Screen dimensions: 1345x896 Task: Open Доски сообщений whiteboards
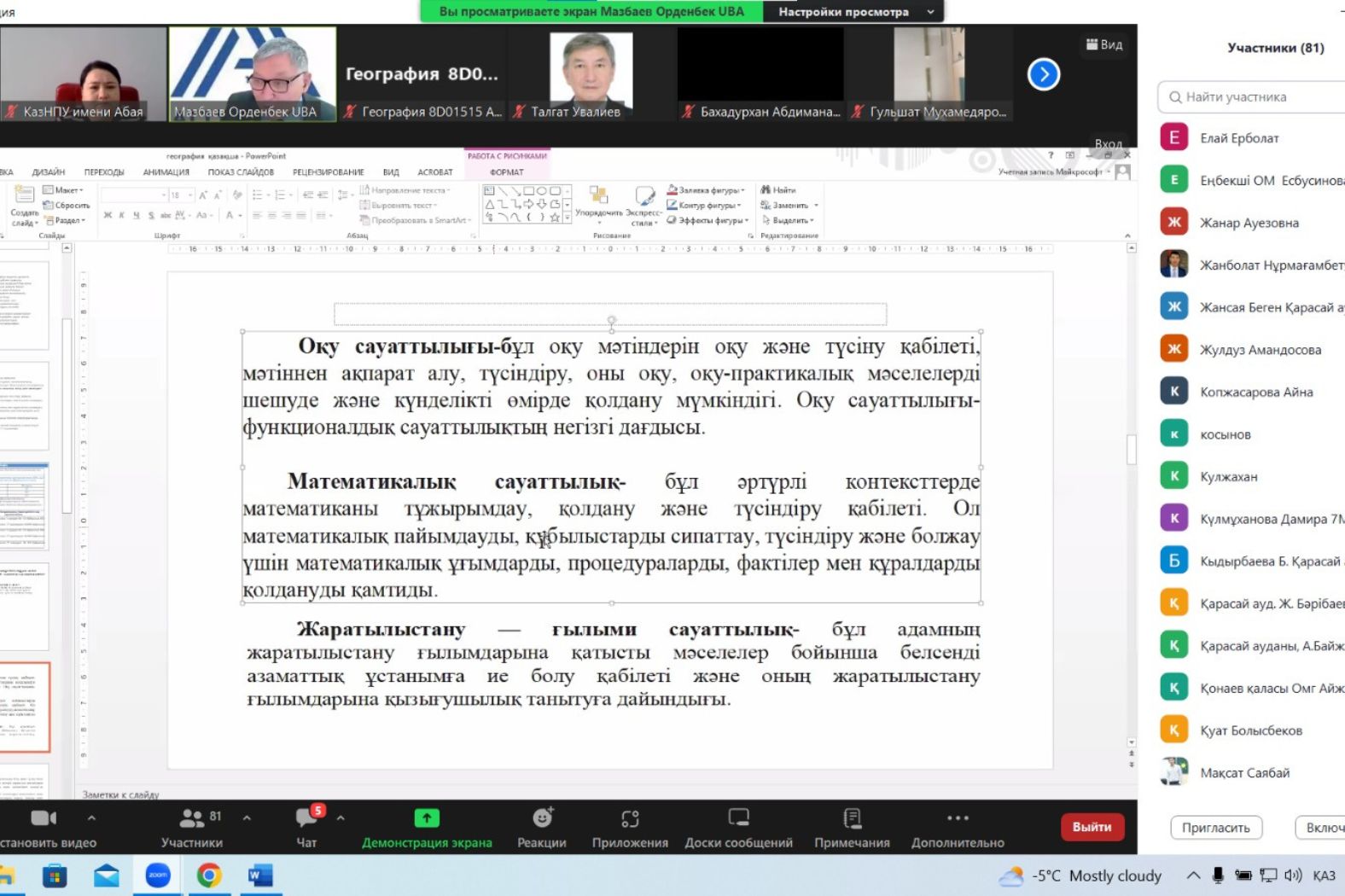pos(738,819)
